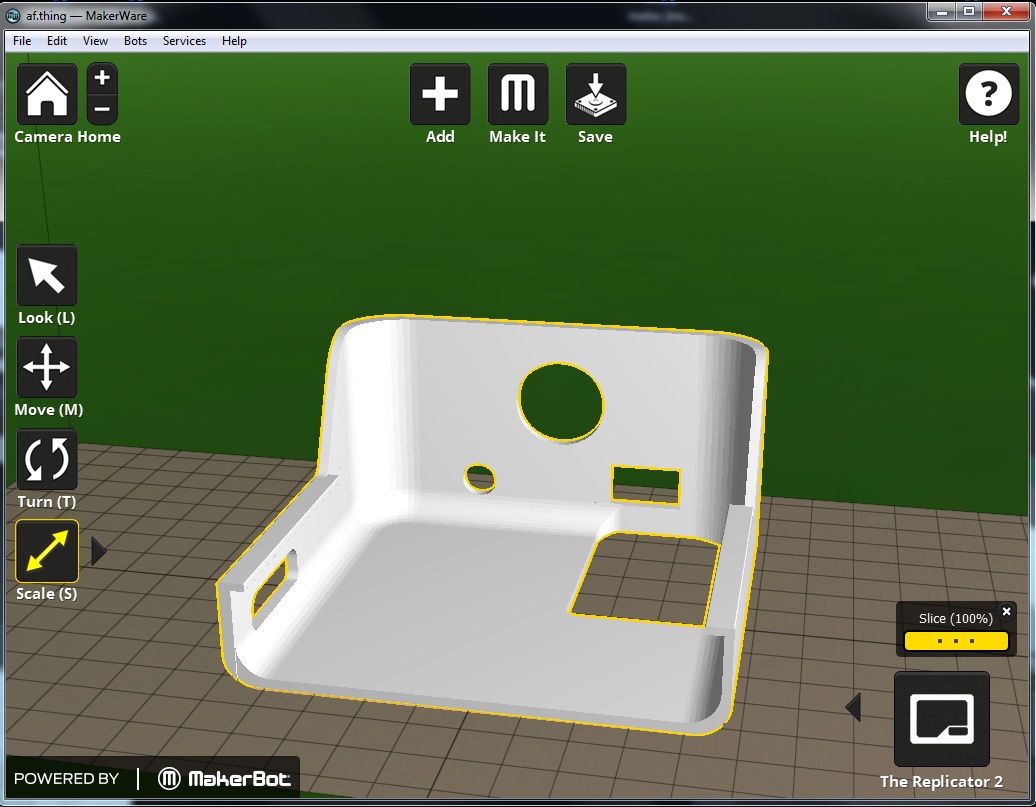This screenshot has width=1036, height=807.
Task: Open the Help menu
Action: (234, 41)
